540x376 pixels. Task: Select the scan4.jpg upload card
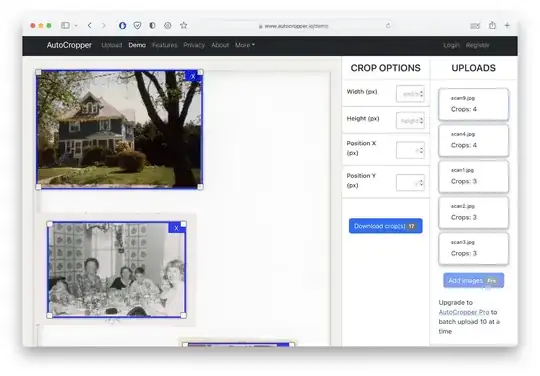[474, 140]
